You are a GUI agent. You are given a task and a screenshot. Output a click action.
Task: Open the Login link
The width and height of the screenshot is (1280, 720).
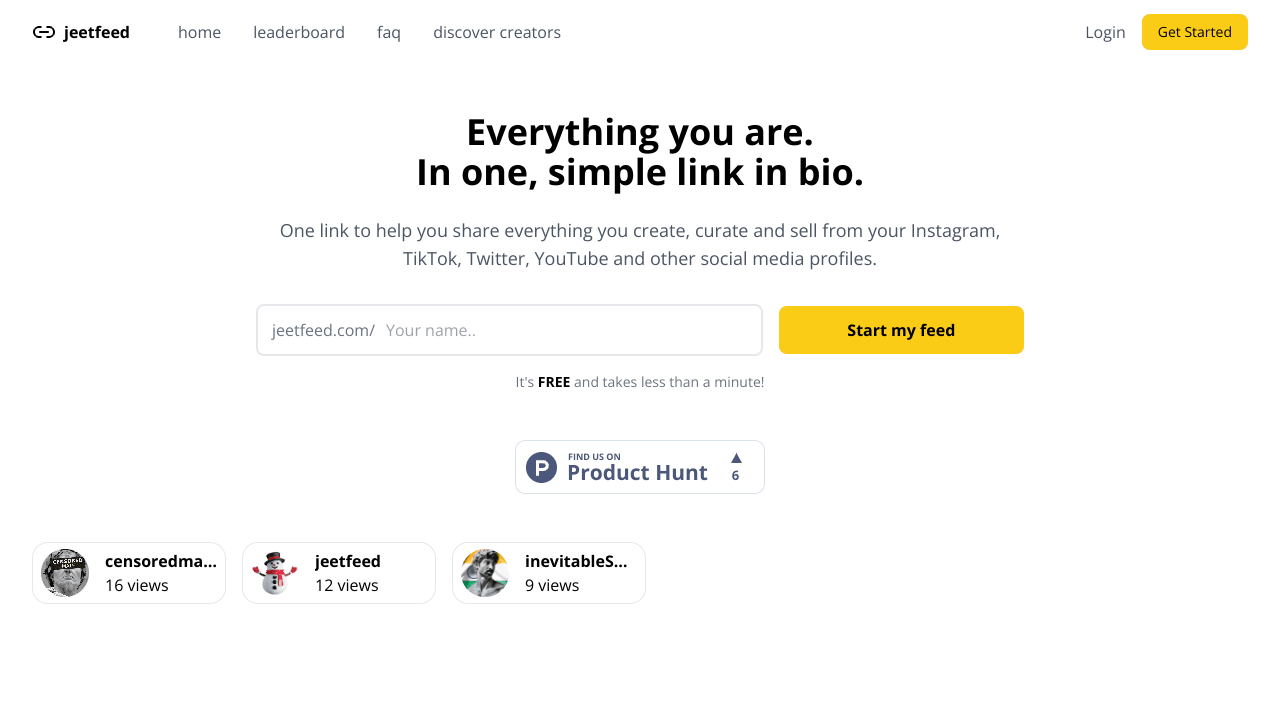tap(1105, 32)
